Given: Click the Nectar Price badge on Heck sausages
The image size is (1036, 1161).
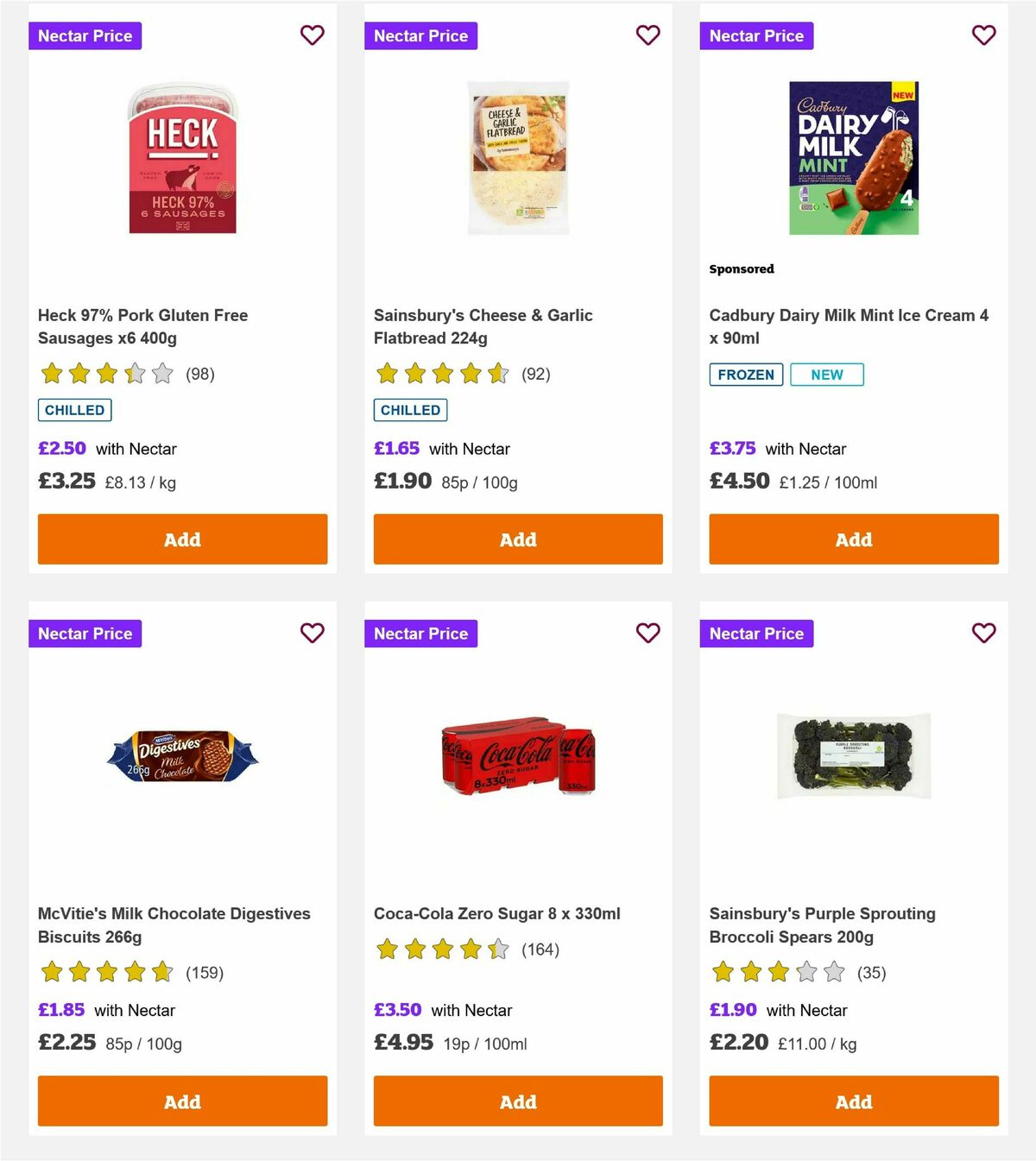Looking at the screenshot, I should 85,35.
